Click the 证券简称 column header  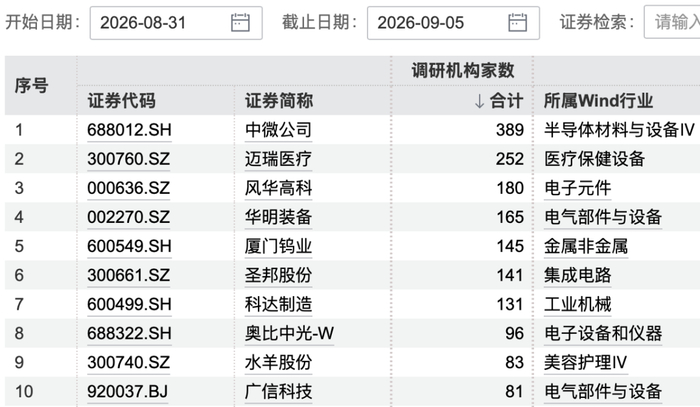click(279, 101)
